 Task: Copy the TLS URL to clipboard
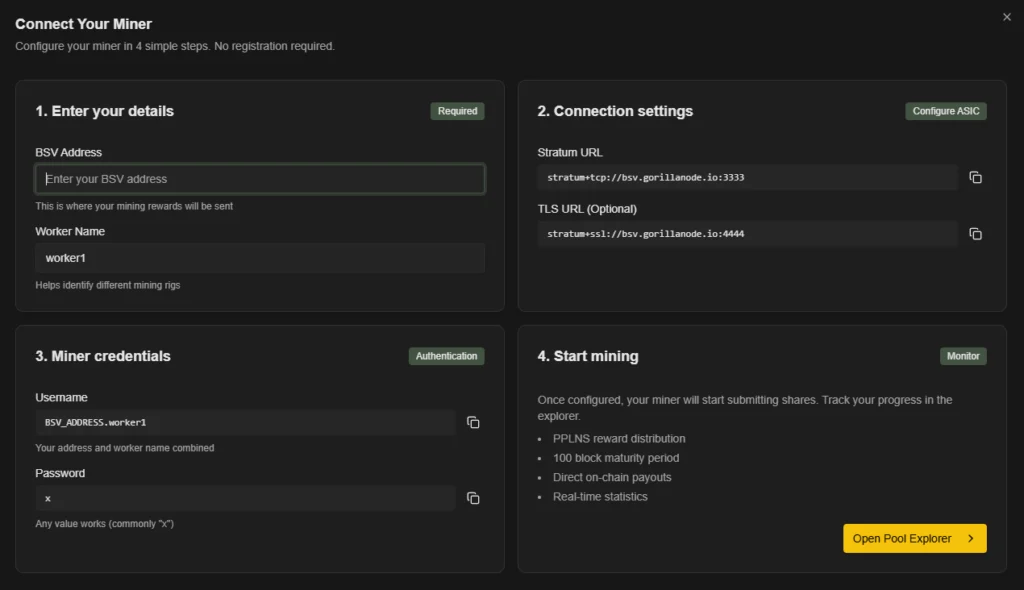click(x=976, y=233)
